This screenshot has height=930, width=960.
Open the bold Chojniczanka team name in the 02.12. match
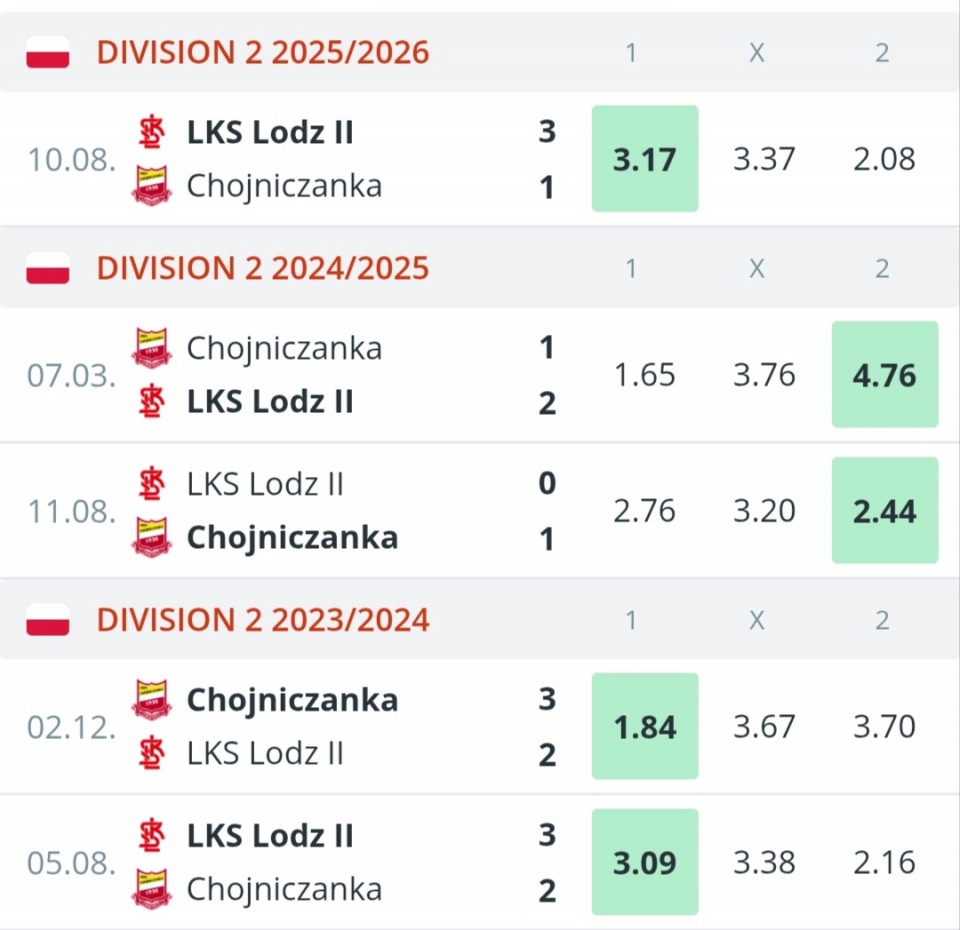pos(292,700)
